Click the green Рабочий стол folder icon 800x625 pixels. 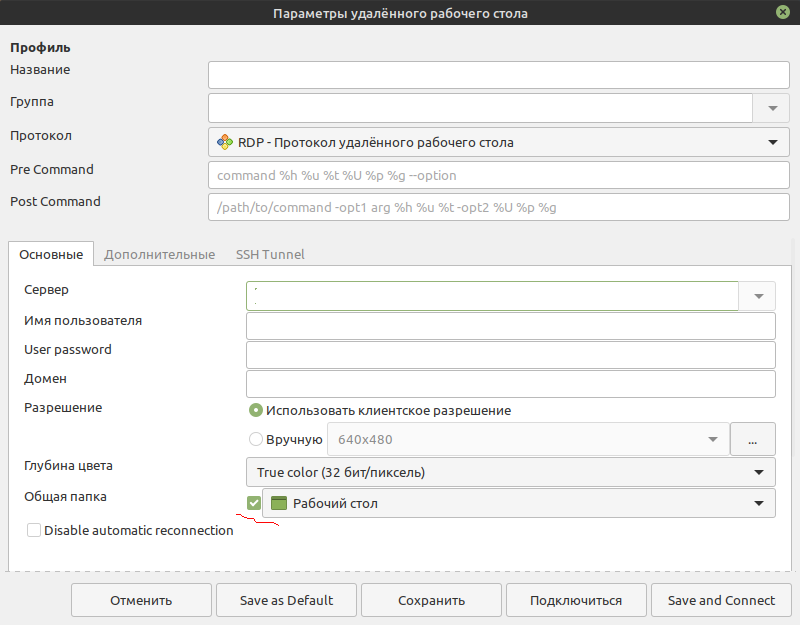tap(279, 503)
